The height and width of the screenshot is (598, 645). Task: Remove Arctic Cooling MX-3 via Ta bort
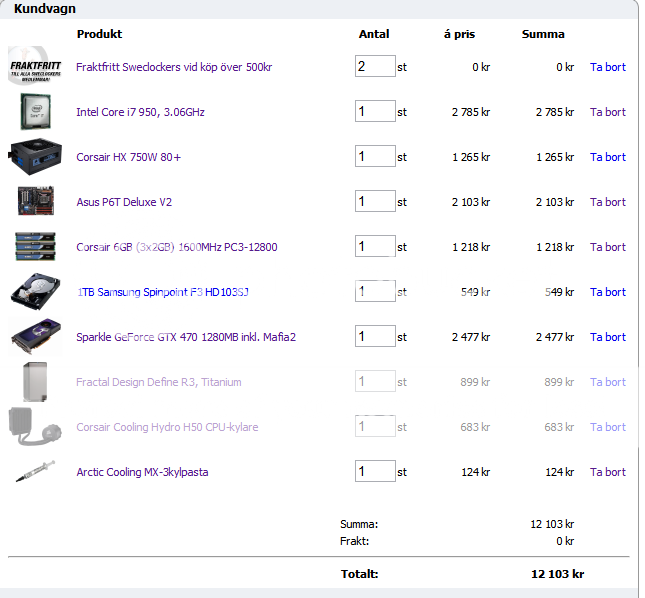pos(607,472)
